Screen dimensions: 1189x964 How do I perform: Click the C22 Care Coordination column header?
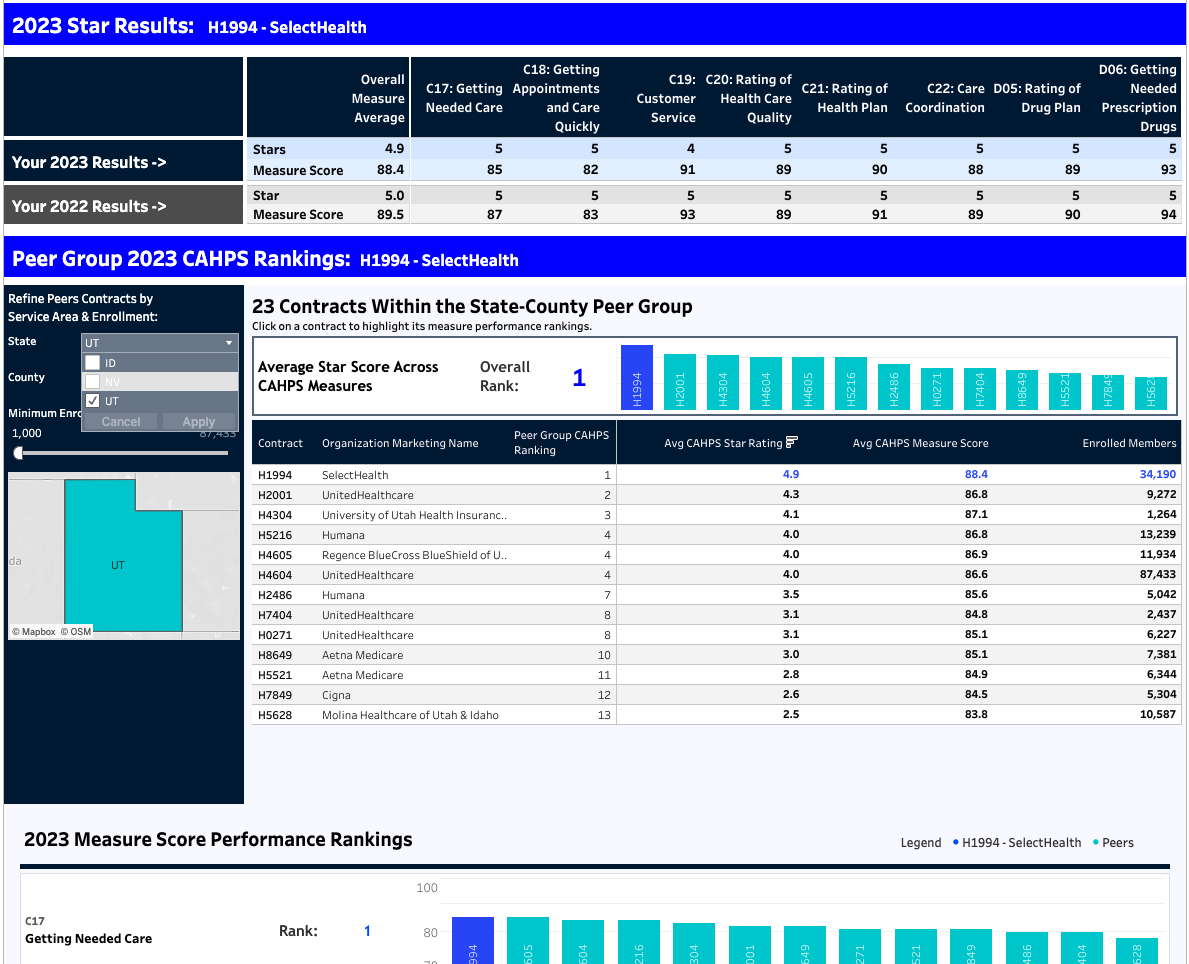coord(945,98)
